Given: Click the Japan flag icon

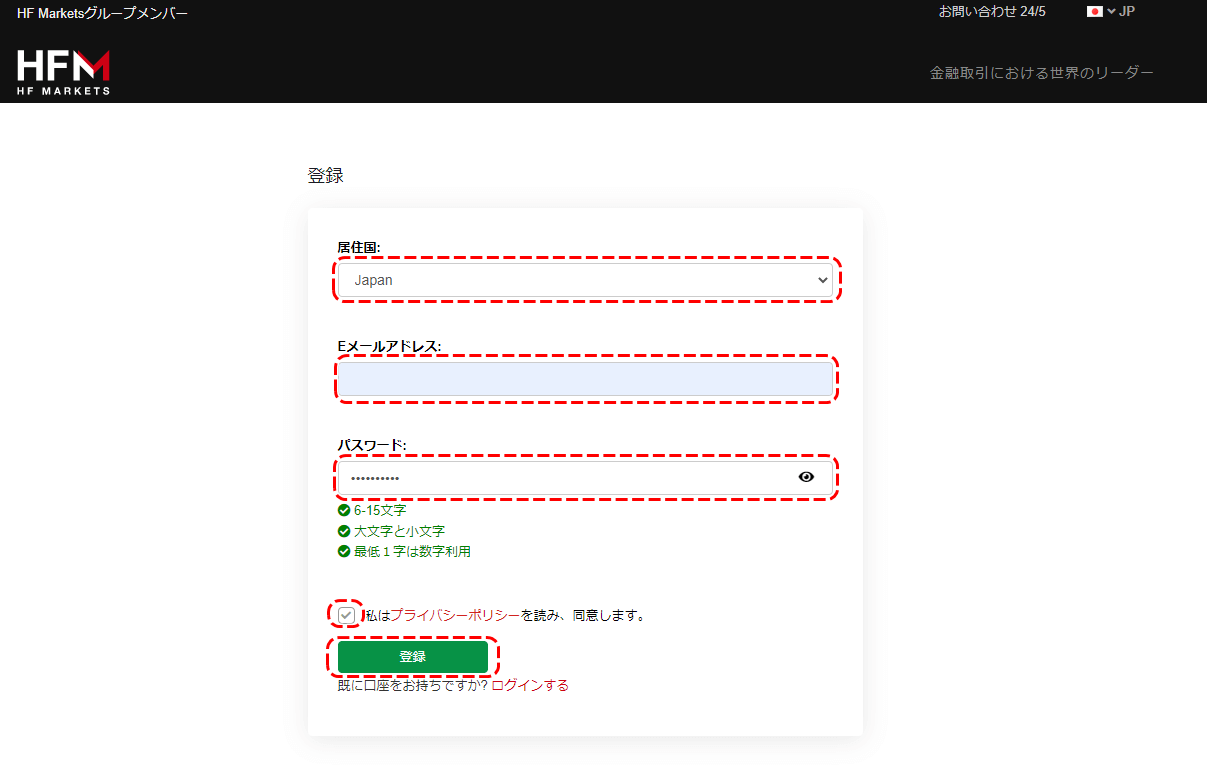Looking at the screenshot, I should [1094, 12].
